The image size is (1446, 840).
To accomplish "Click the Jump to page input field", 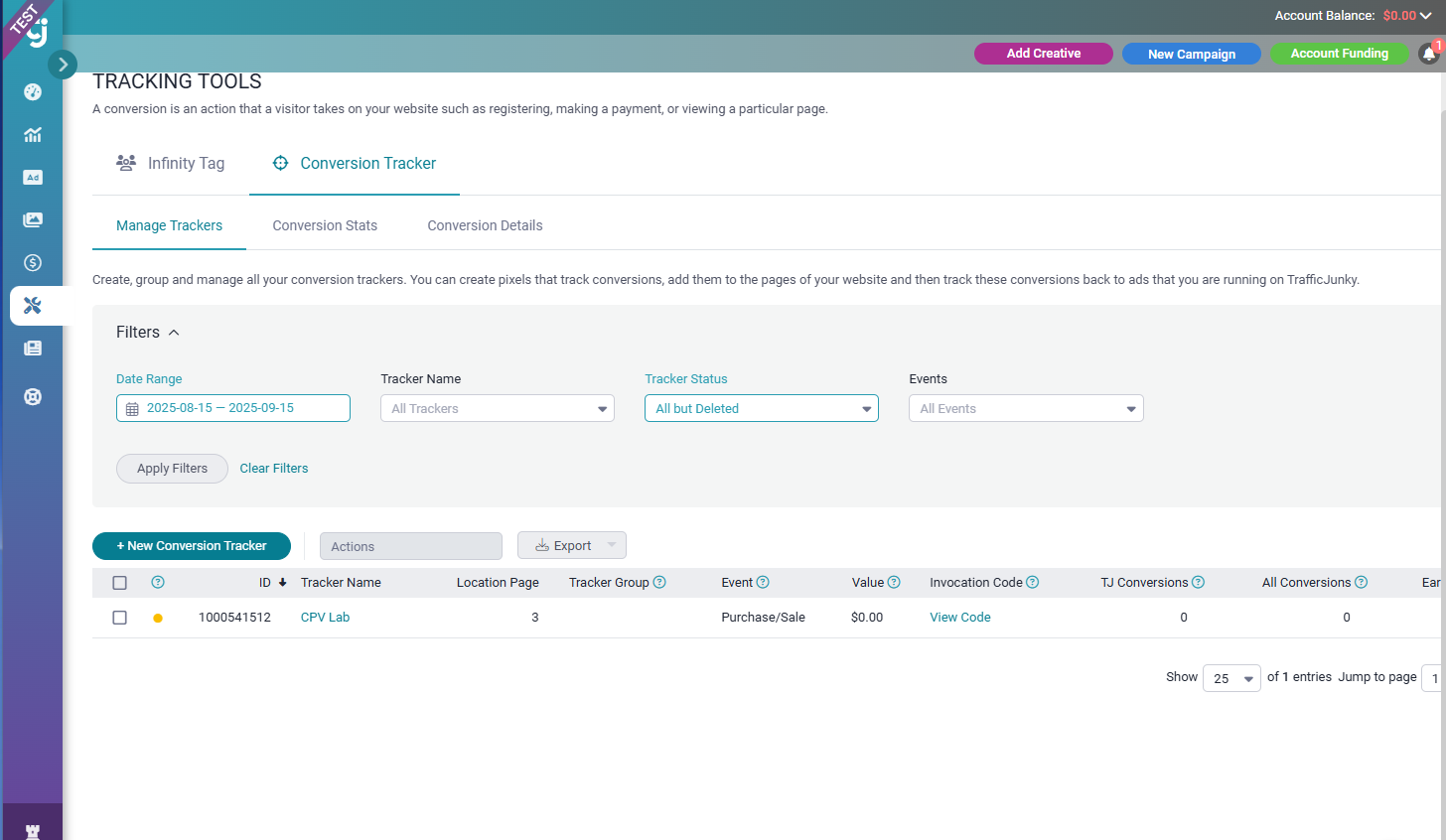I will (1434, 677).
